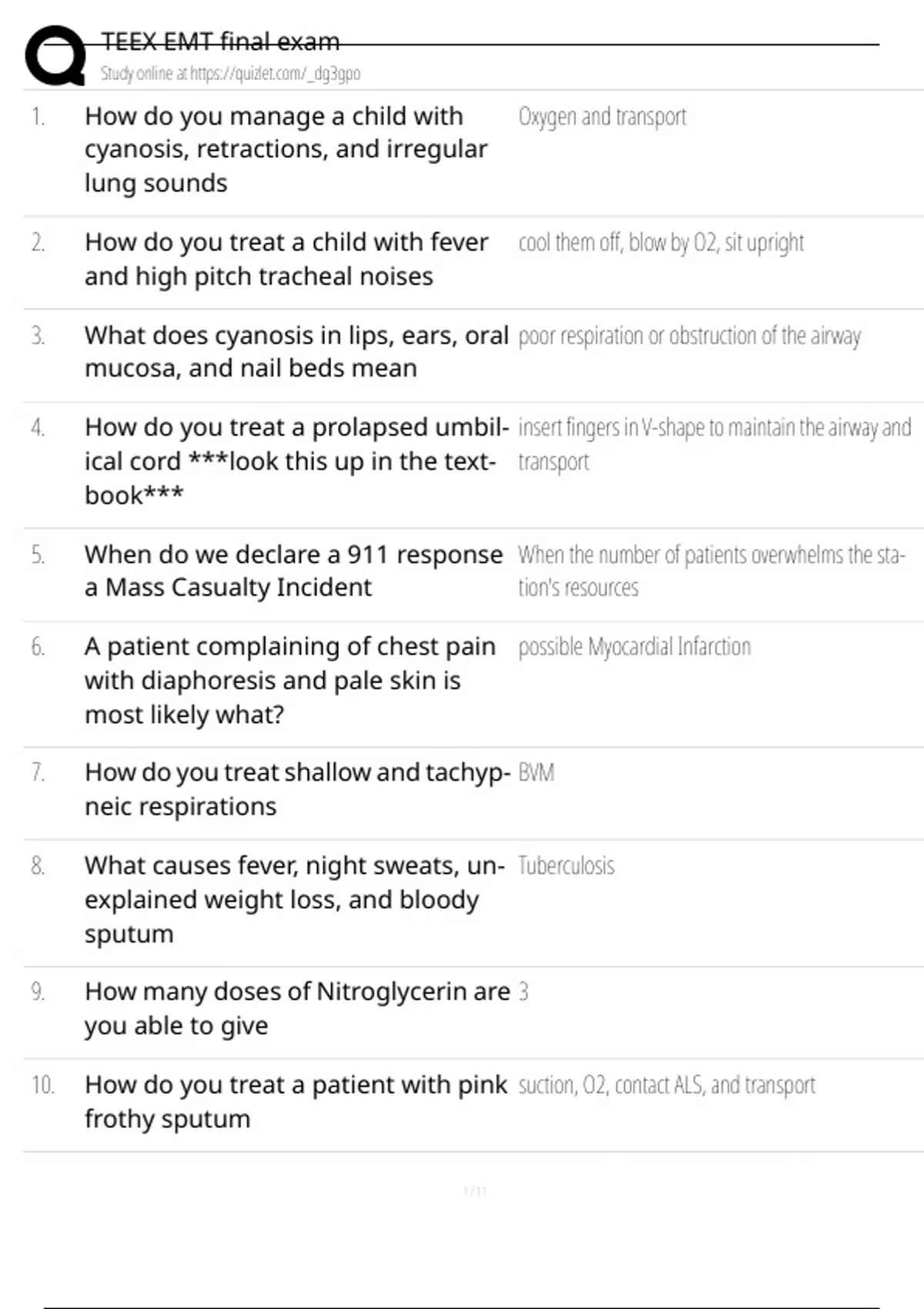The height and width of the screenshot is (1309, 924).
Task: Select question 2 about fever and tracheal noises
Action: 286,259
